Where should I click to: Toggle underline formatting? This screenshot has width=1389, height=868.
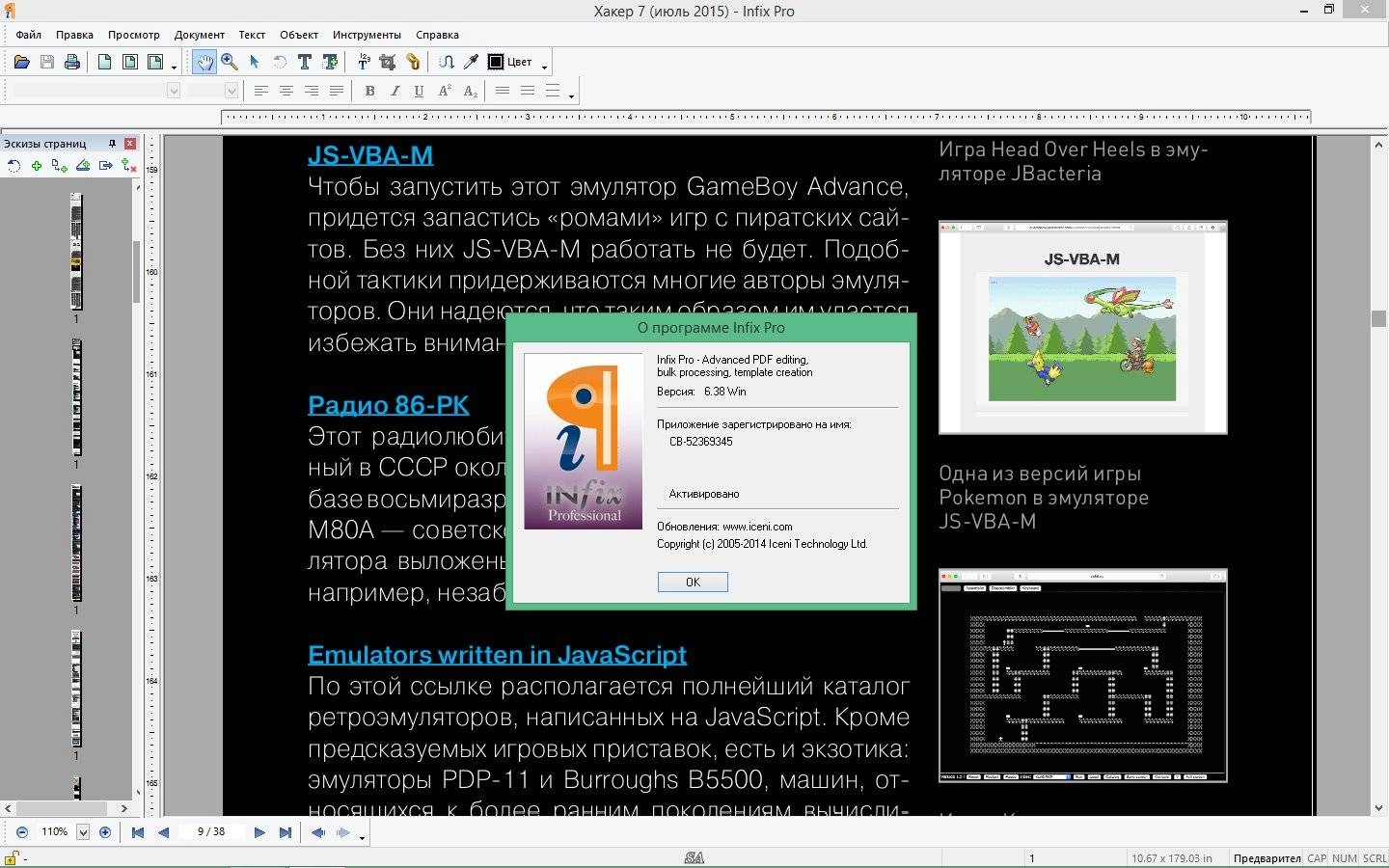click(419, 91)
